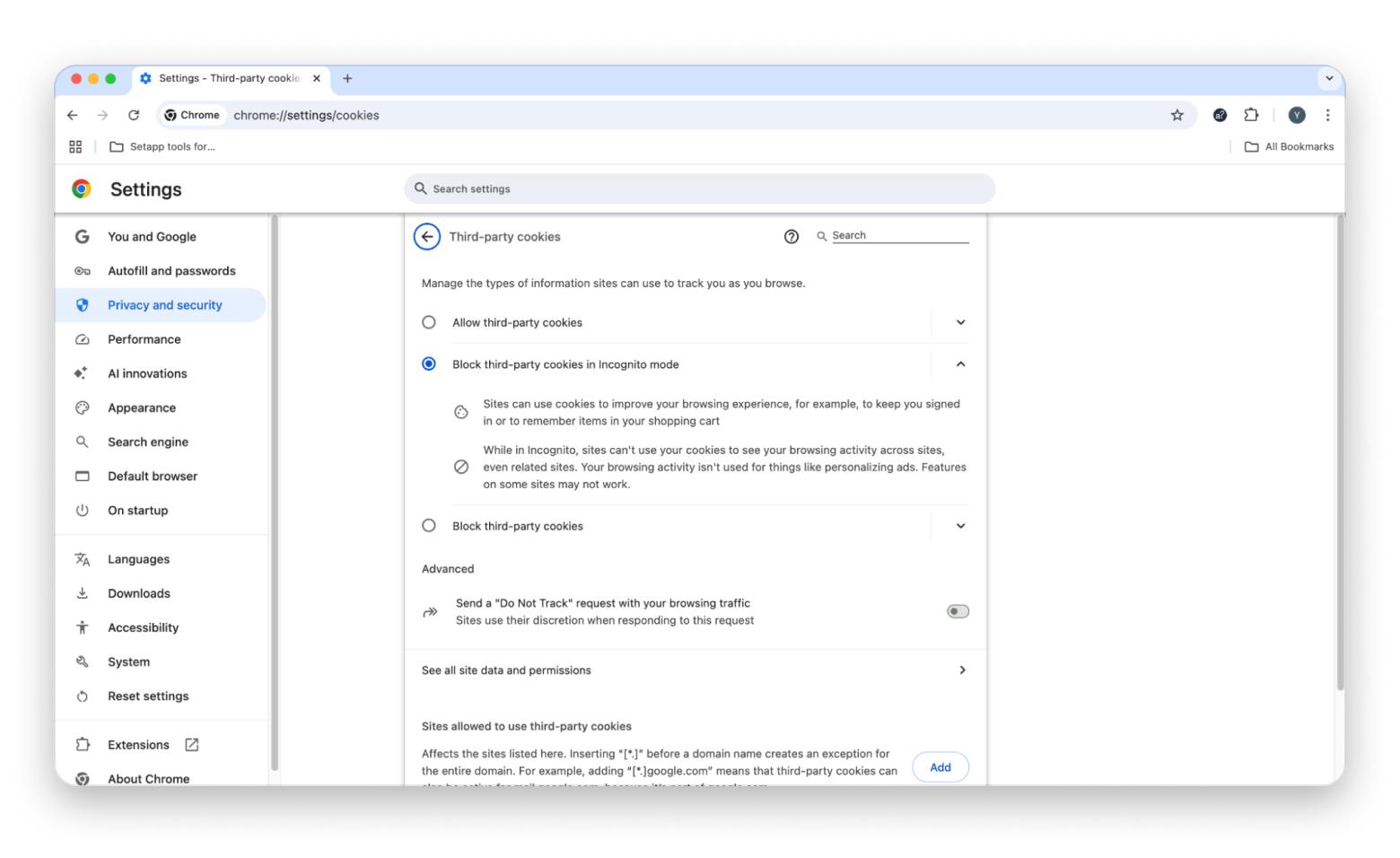Image resolution: width=1400 pixels, height=858 pixels.
Task: Open Performance in the settings sidebar
Action: (144, 339)
